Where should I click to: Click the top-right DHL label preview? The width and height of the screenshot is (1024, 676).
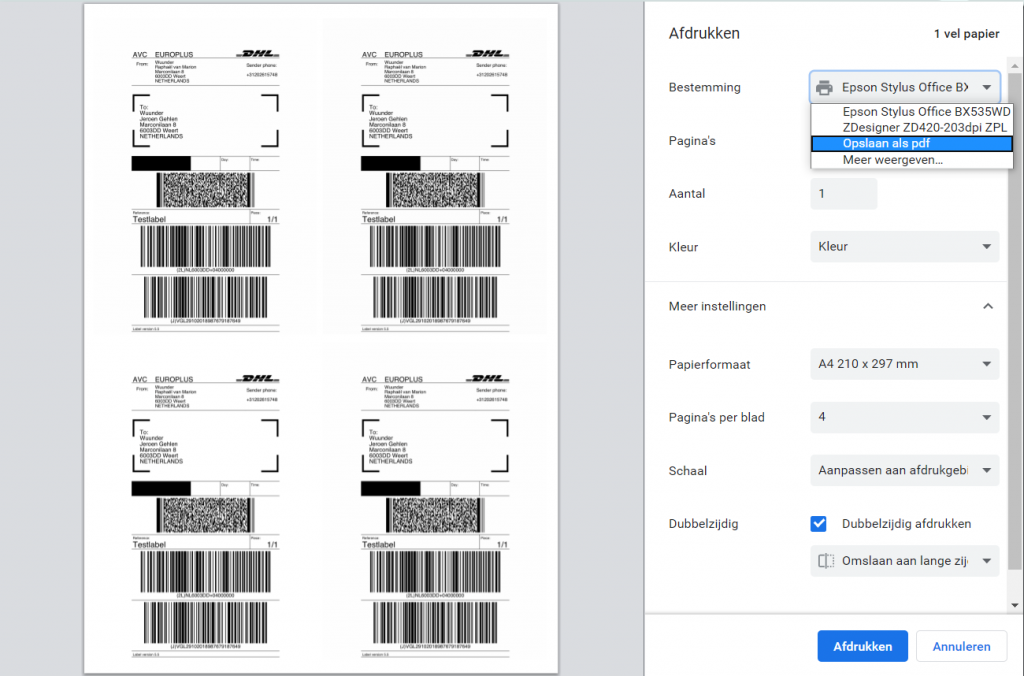(435, 190)
